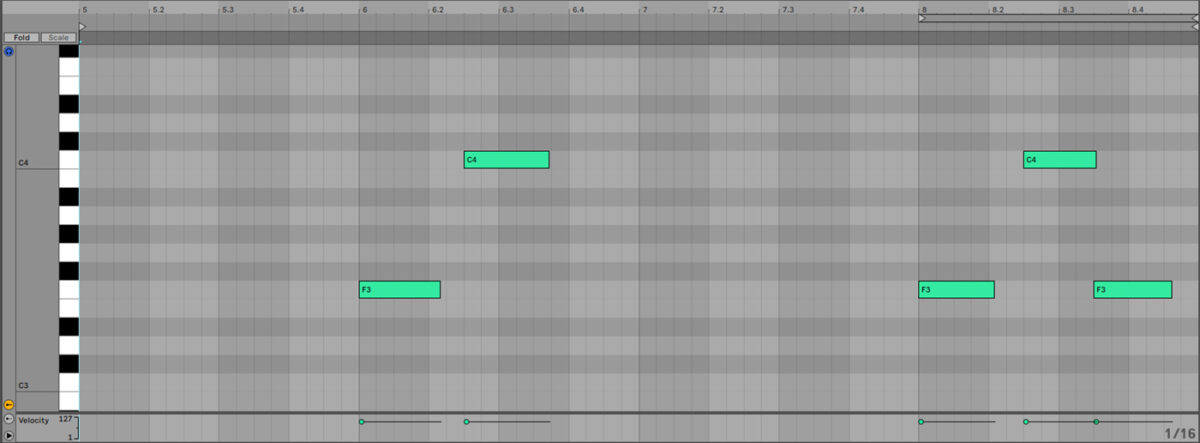Click the ruler at bar 7
Image resolution: width=1200 pixels, height=443 pixels.
coord(645,10)
